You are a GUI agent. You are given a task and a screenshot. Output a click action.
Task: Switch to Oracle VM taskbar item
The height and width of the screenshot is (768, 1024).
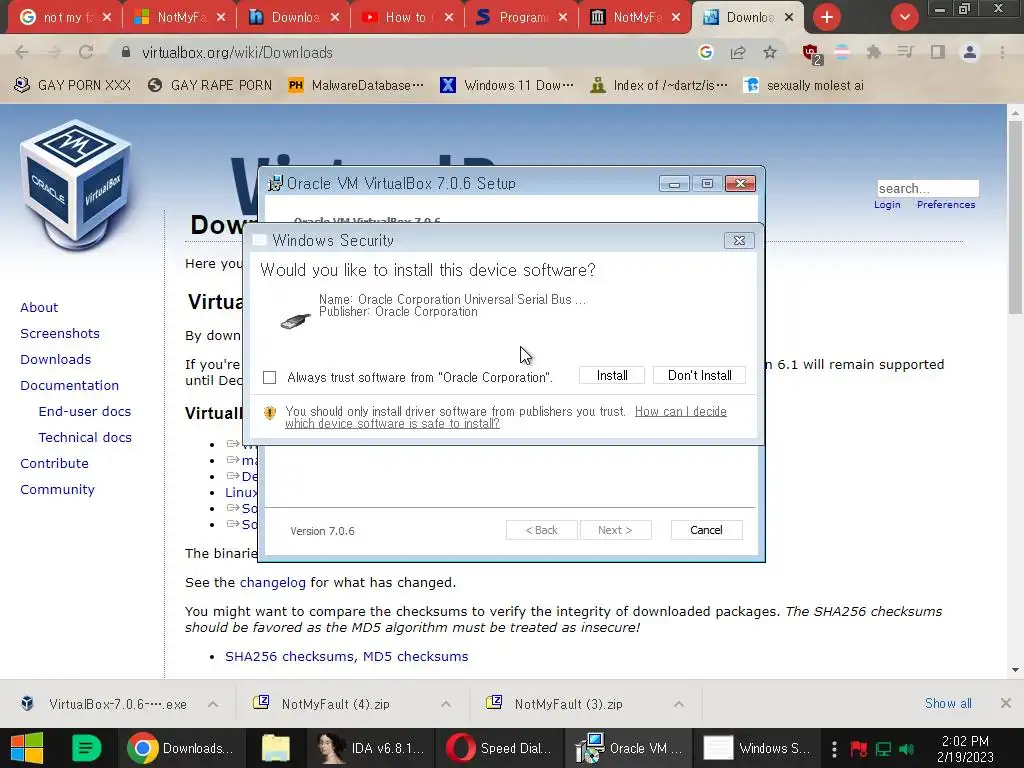tap(630, 748)
